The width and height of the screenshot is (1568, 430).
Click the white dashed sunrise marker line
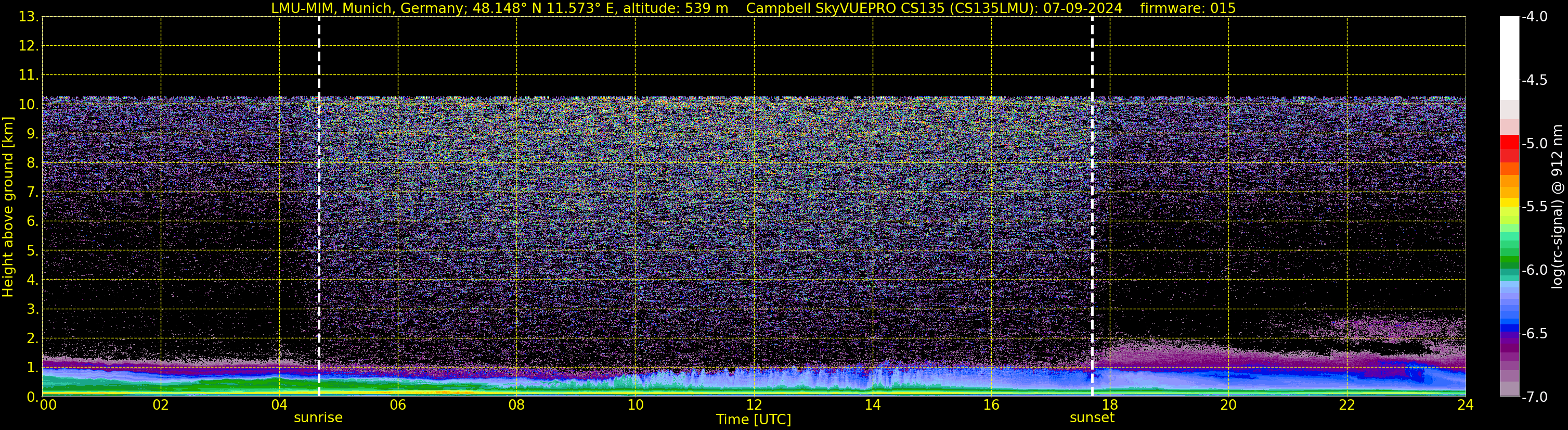click(319, 207)
